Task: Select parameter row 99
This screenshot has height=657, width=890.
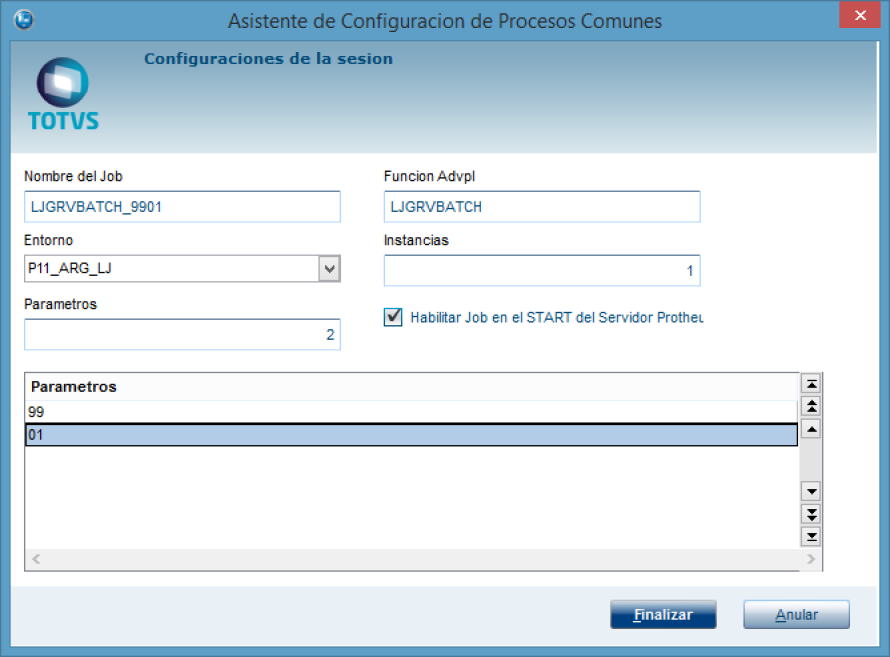Action: tap(410, 412)
